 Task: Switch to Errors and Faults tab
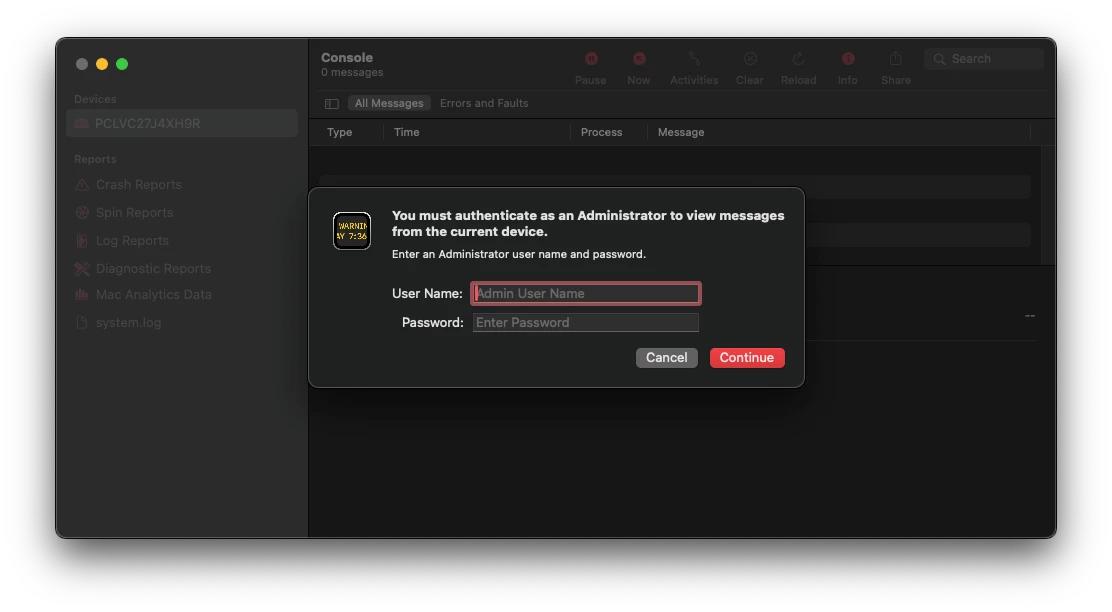click(x=484, y=104)
